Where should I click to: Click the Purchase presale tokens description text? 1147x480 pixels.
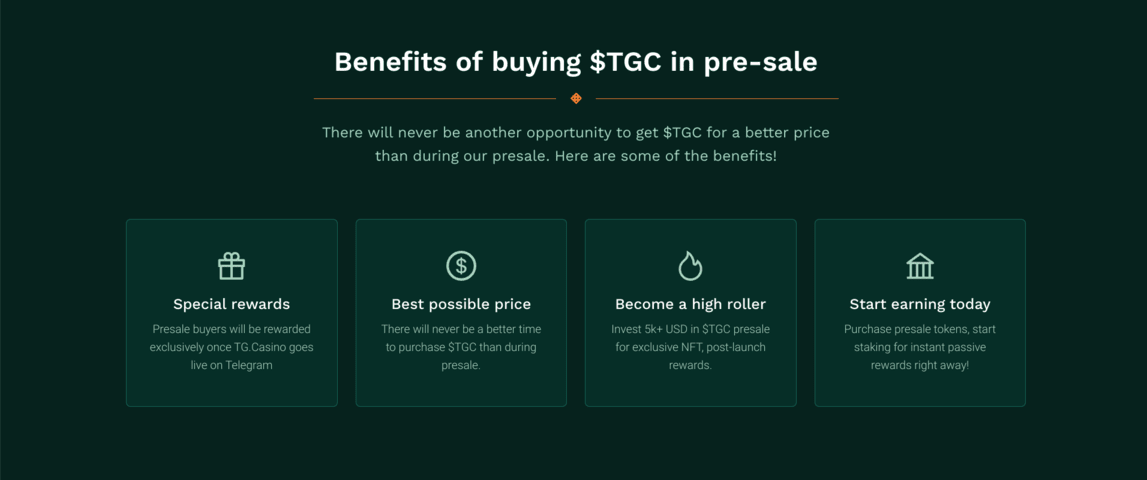(920, 347)
